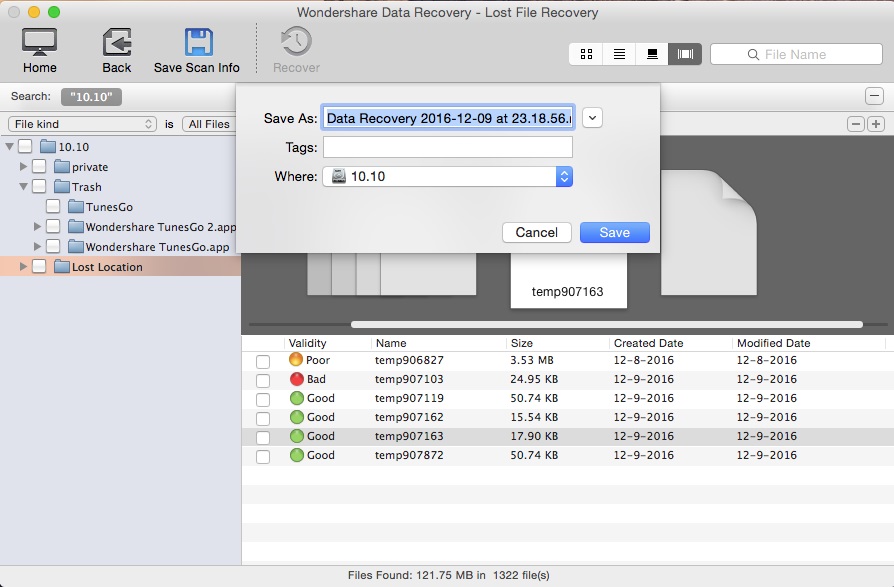This screenshot has width=894, height=587.
Task: Tick checkbox for temp907872 file
Action: [x=263, y=456]
